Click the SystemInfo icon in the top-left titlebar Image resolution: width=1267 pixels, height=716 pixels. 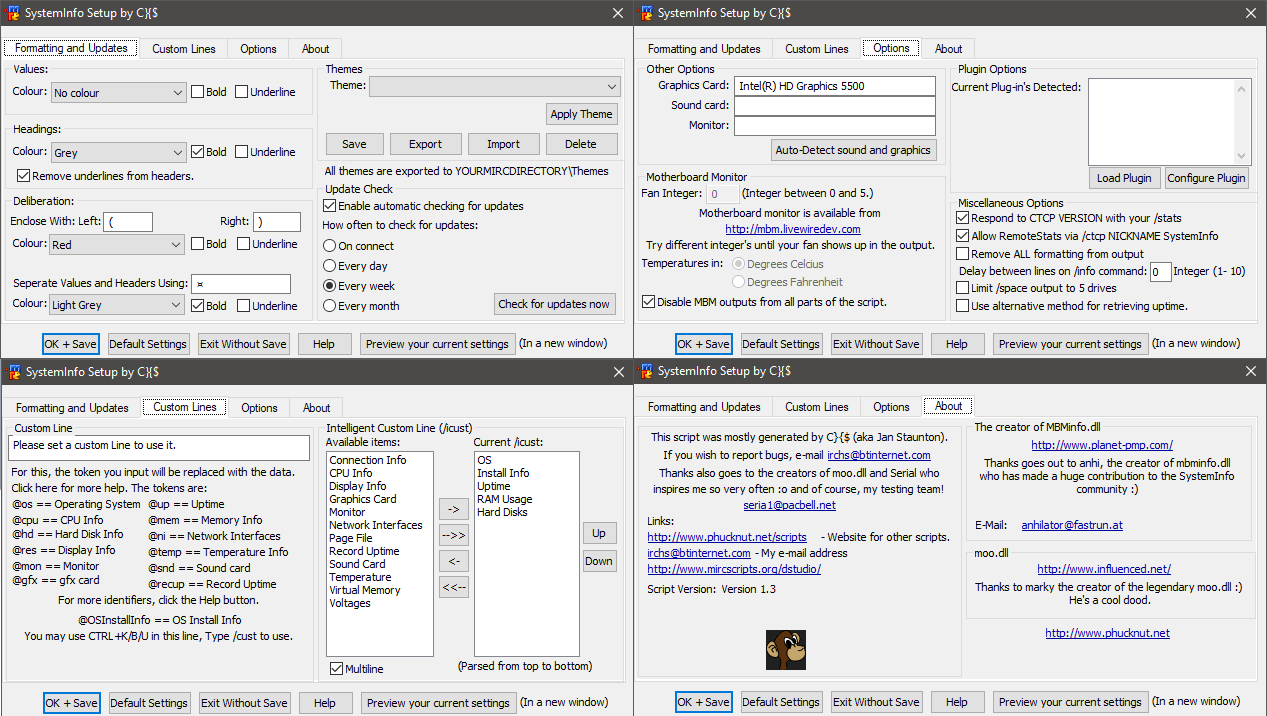(15, 13)
